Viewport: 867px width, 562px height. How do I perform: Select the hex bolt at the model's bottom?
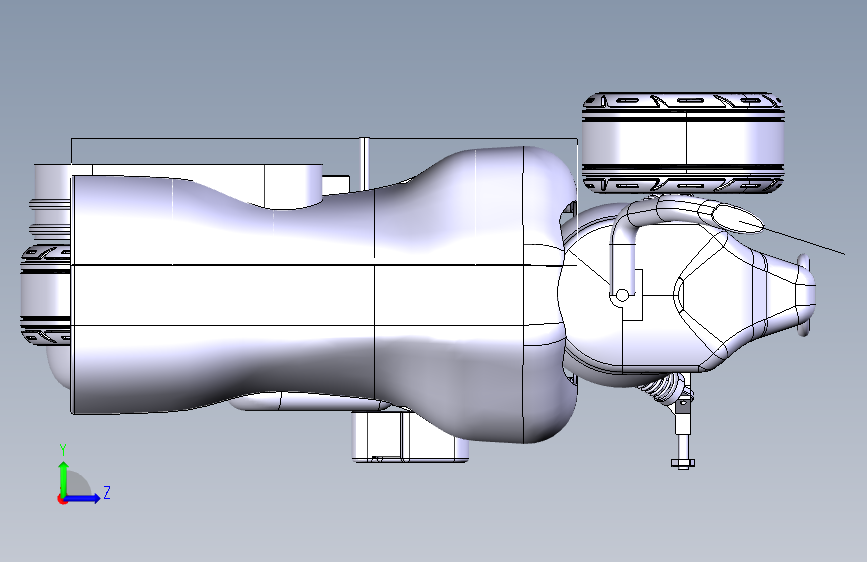tap(683, 463)
